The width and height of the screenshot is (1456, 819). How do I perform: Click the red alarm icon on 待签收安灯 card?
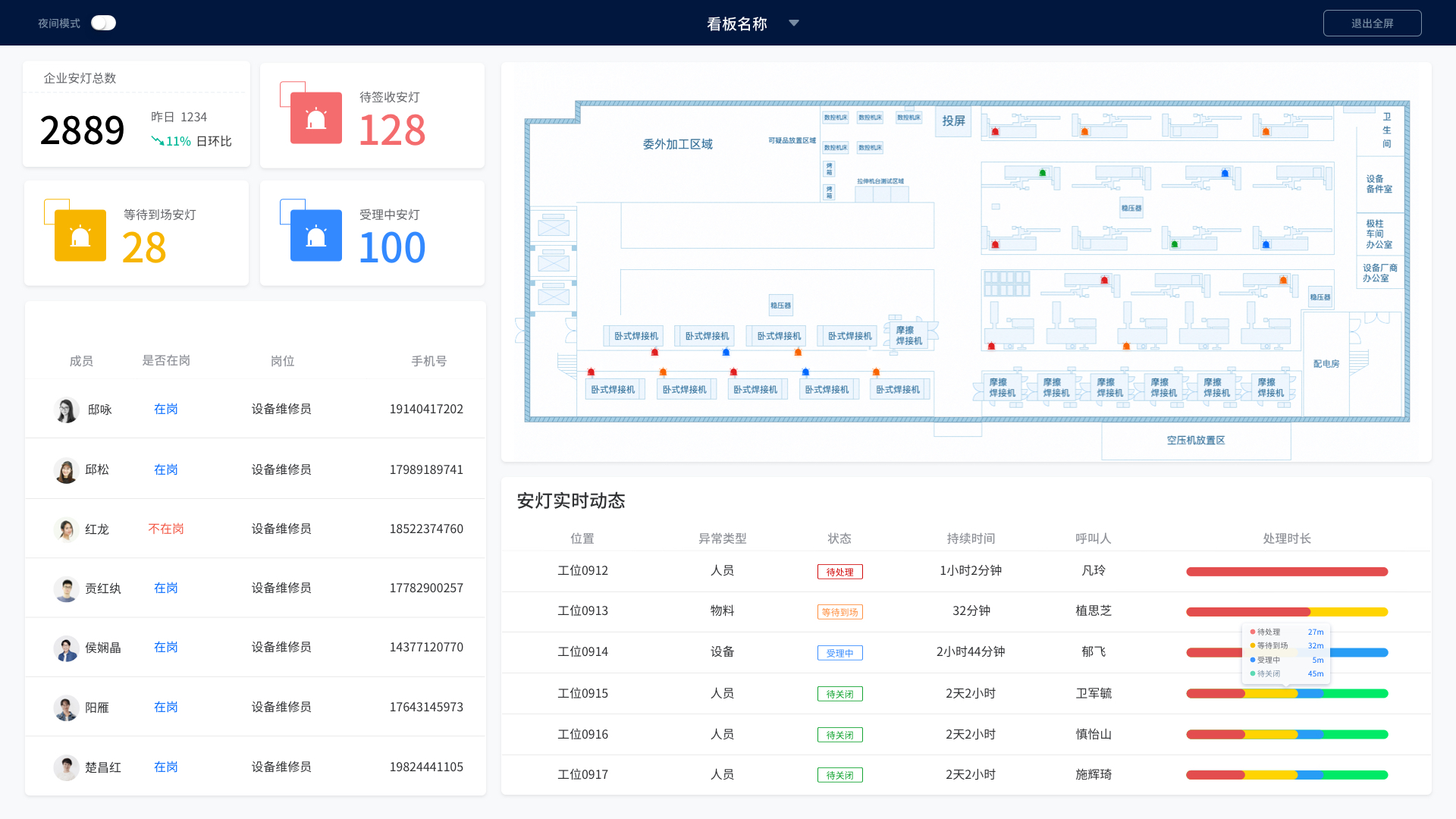(316, 118)
